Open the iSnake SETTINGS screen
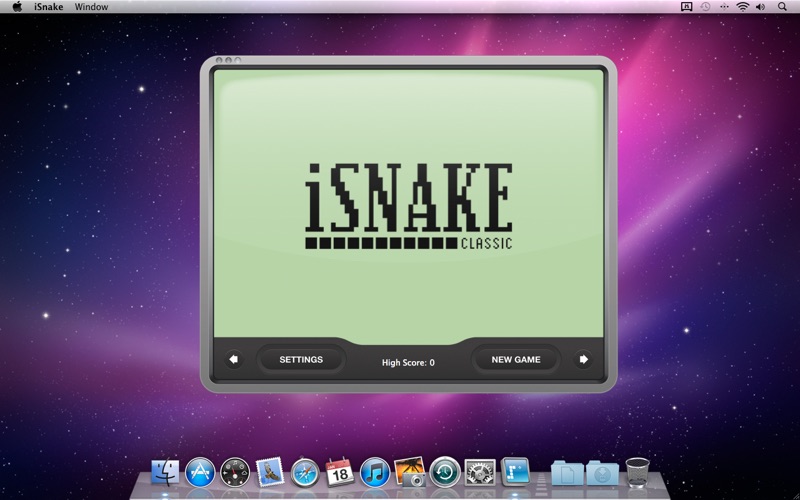The image size is (800, 500). coord(301,360)
